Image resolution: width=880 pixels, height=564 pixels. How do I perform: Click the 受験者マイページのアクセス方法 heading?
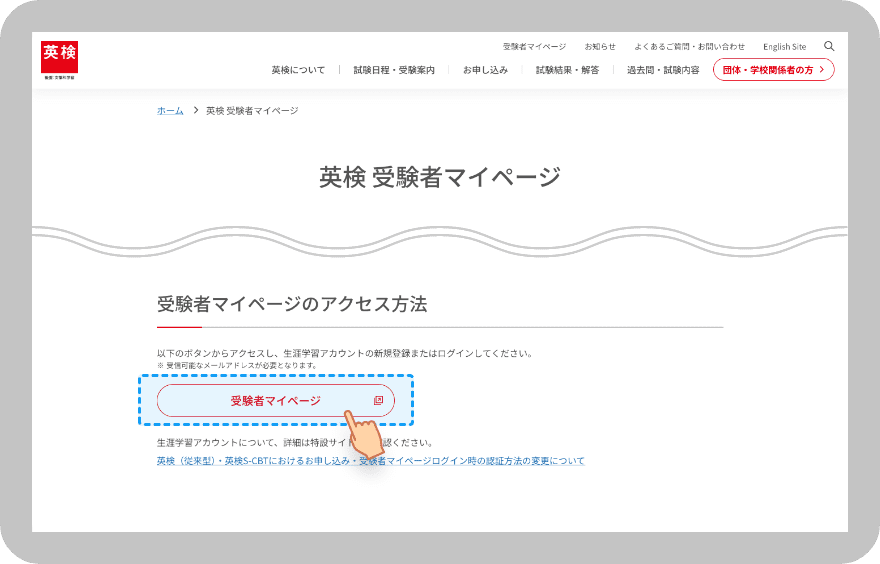(x=292, y=304)
